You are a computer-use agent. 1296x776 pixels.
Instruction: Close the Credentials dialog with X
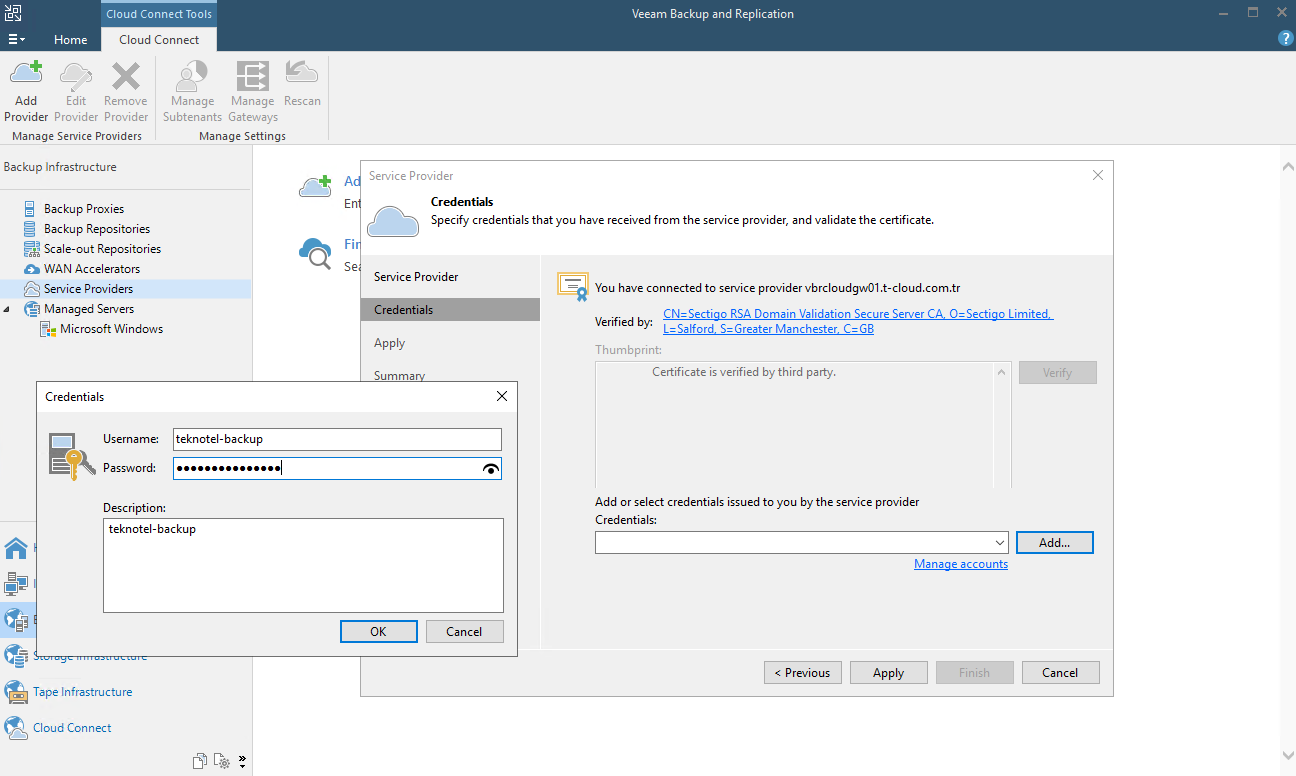(502, 396)
